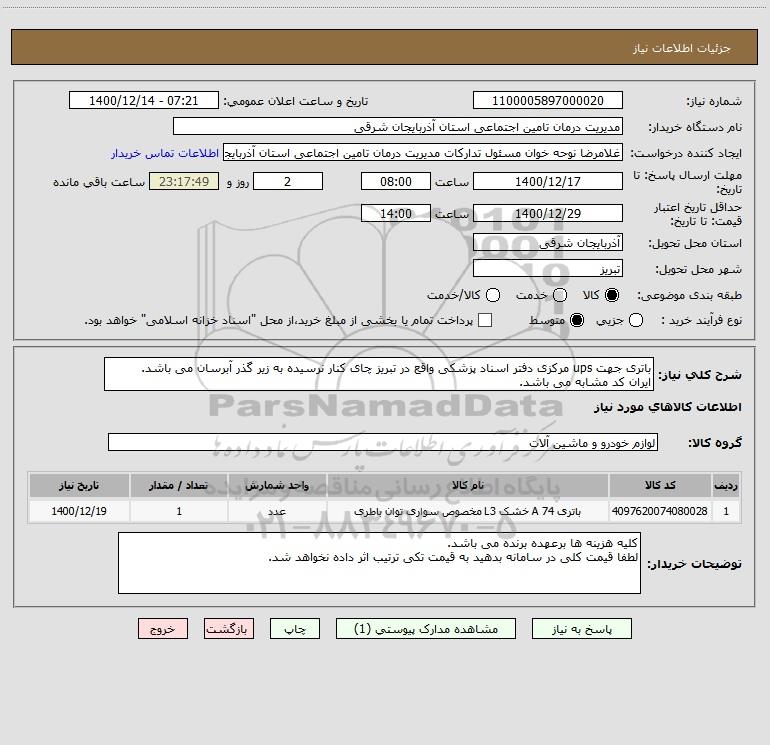
Task: Select the کالا radio button
Action: tap(612, 295)
